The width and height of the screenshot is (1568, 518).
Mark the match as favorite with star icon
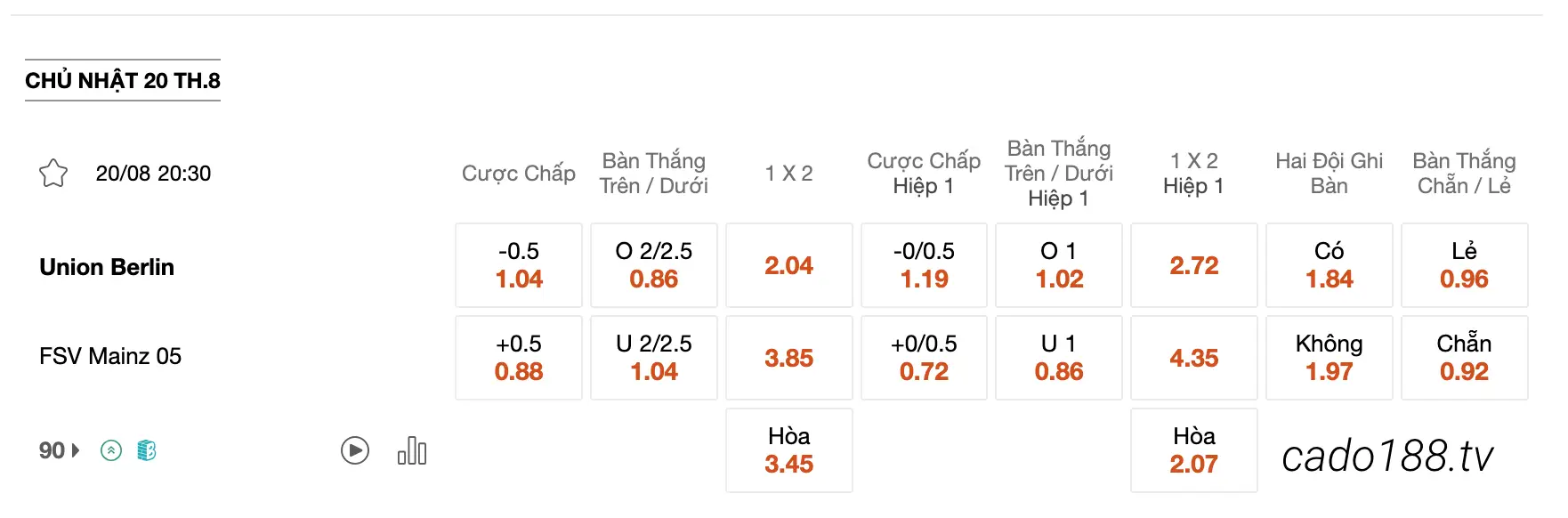[x=53, y=173]
